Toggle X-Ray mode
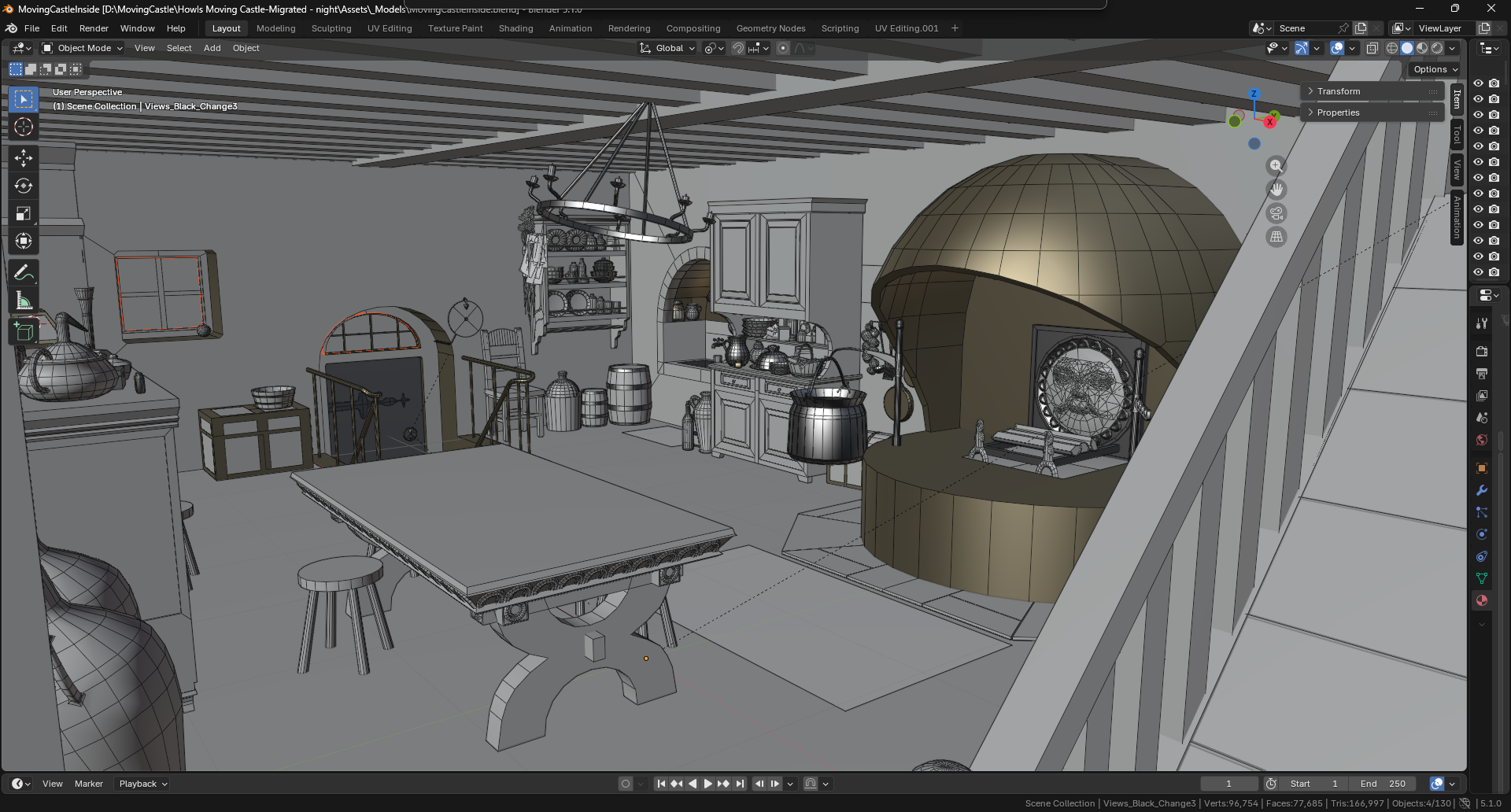The height and width of the screenshot is (812, 1511). 1372,48
